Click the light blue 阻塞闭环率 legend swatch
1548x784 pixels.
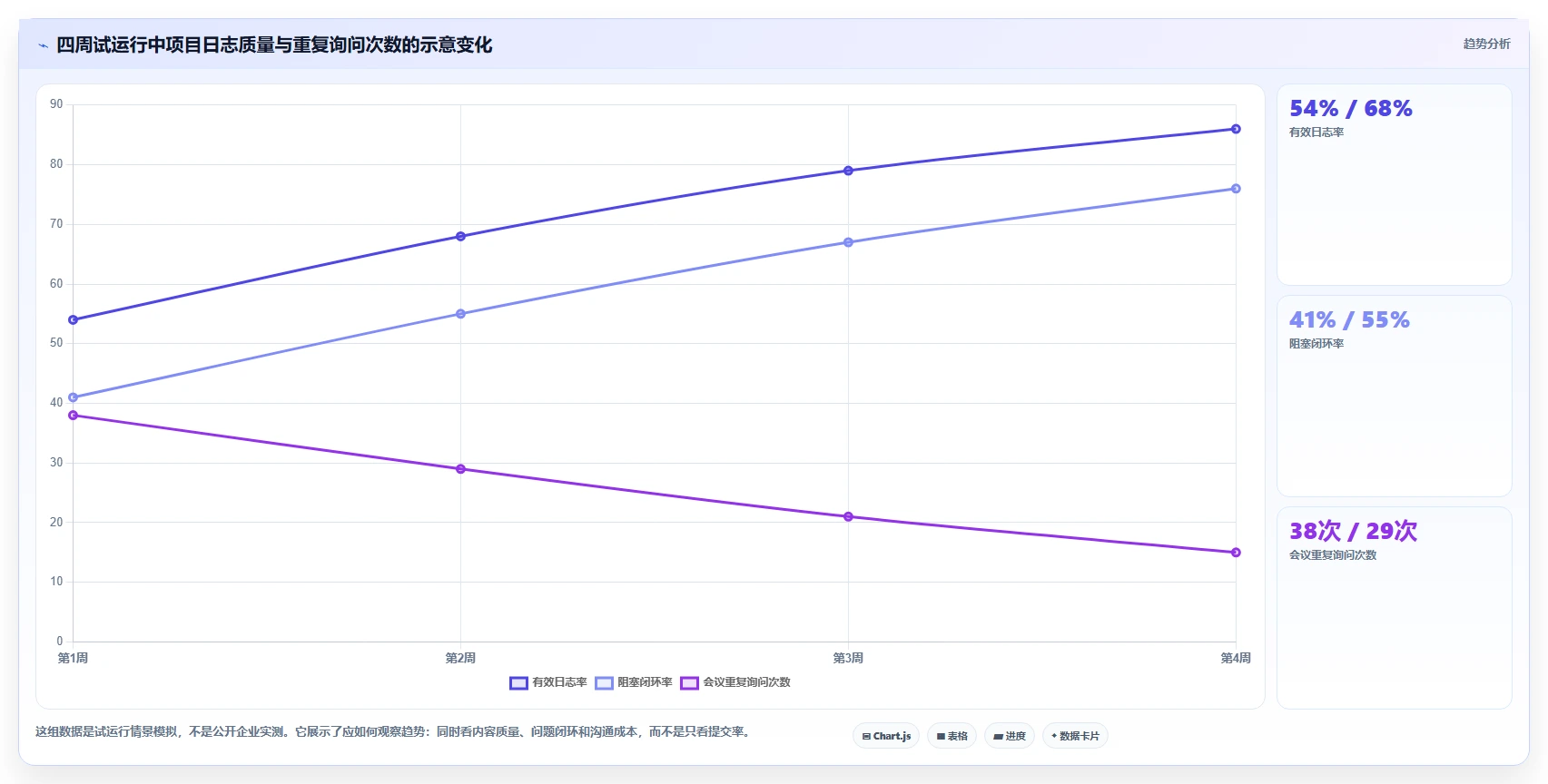(x=604, y=683)
